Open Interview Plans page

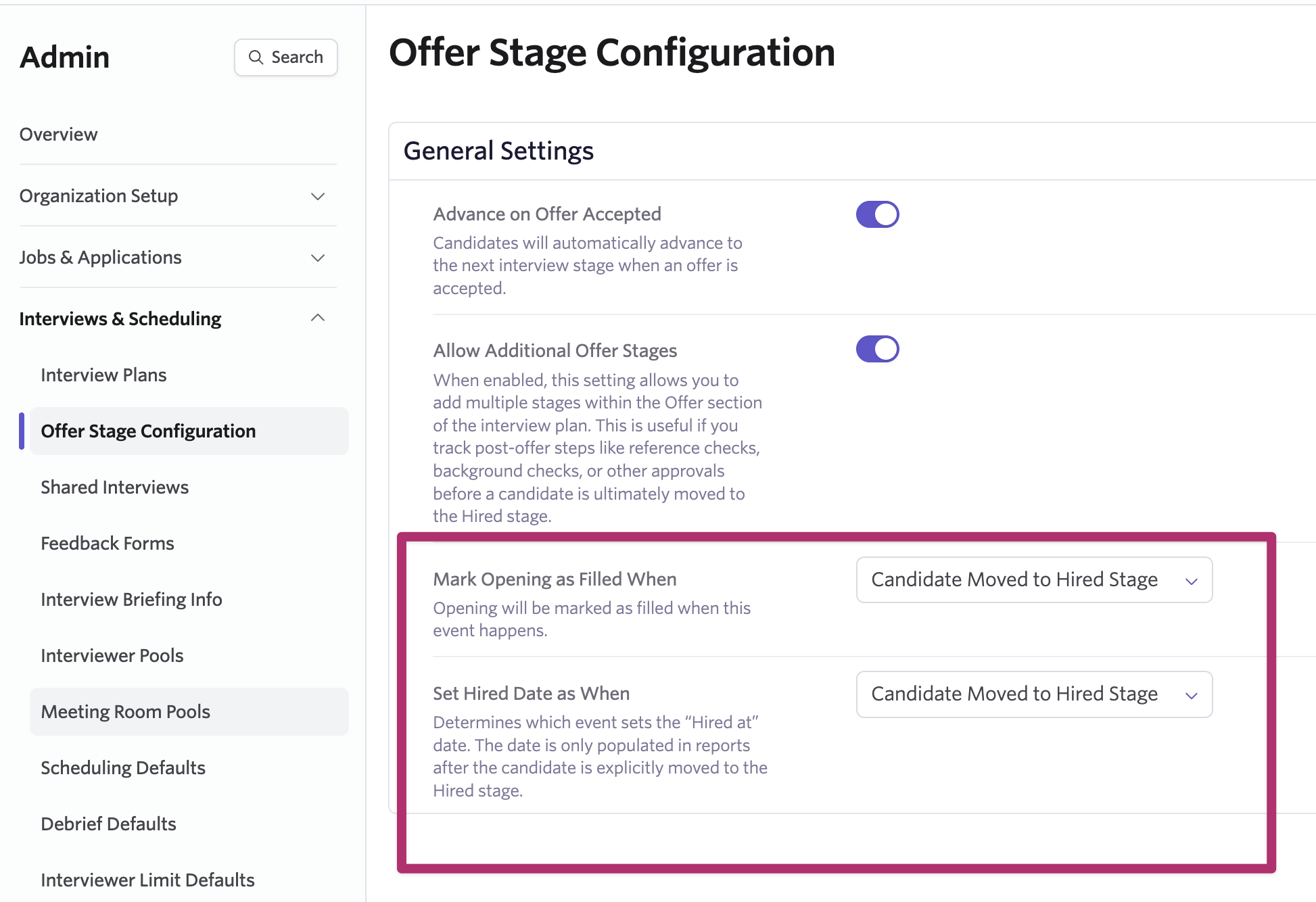tap(103, 375)
